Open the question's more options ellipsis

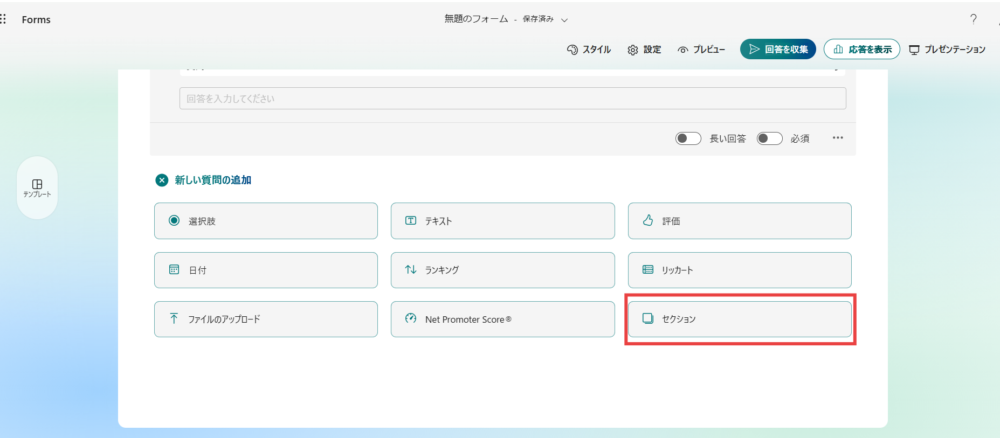pyautogui.click(x=838, y=138)
